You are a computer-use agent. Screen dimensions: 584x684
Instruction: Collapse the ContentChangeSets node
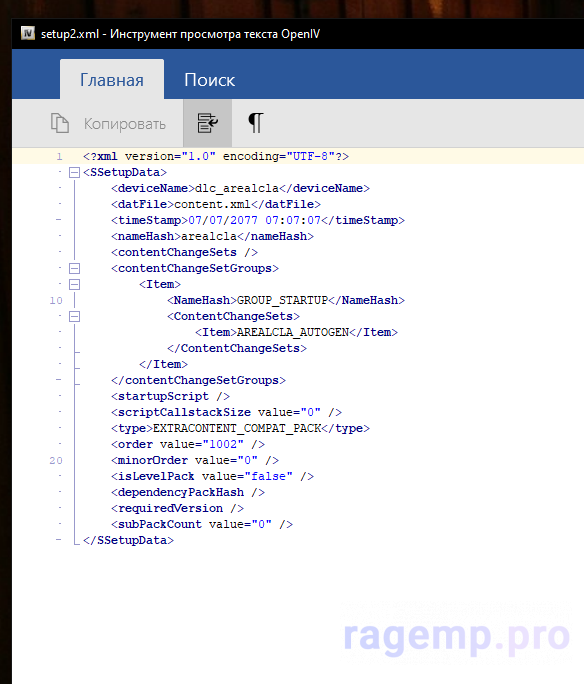tap(75, 317)
